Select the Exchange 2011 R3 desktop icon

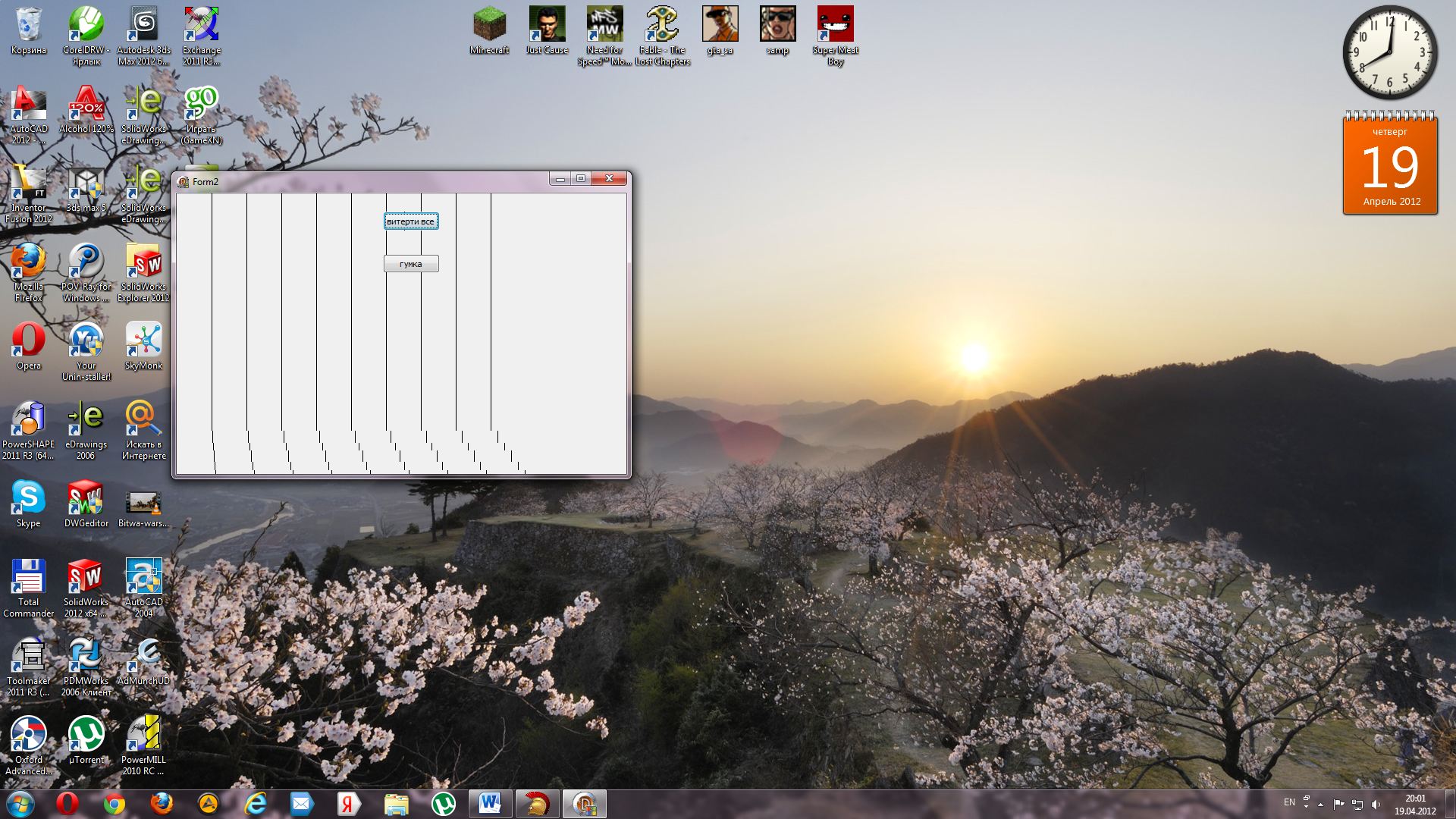pos(201,36)
